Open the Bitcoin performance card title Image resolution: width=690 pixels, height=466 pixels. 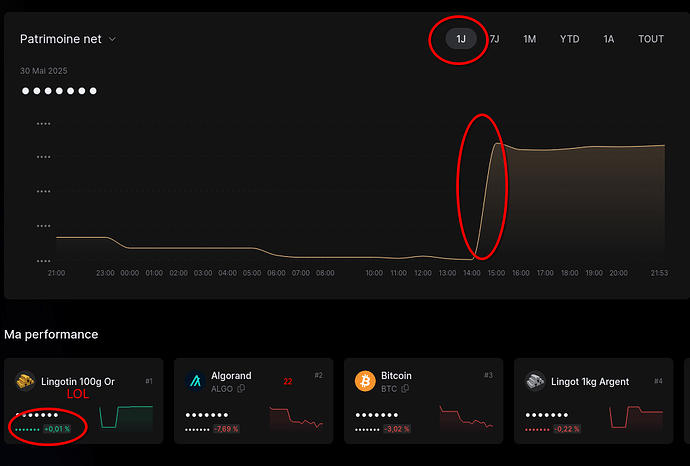pos(398,376)
